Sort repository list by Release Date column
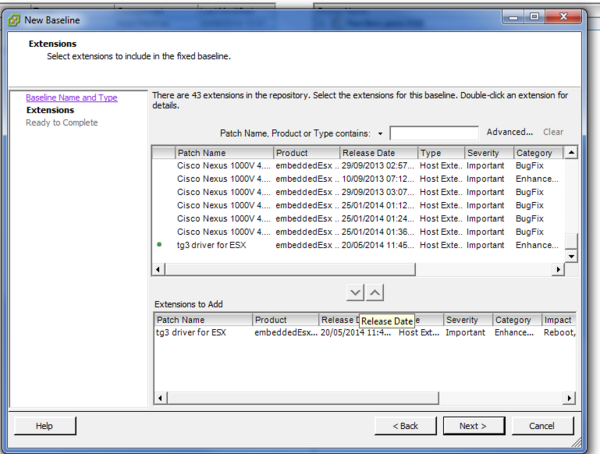The width and height of the screenshot is (600, 454). click(376, 153)
